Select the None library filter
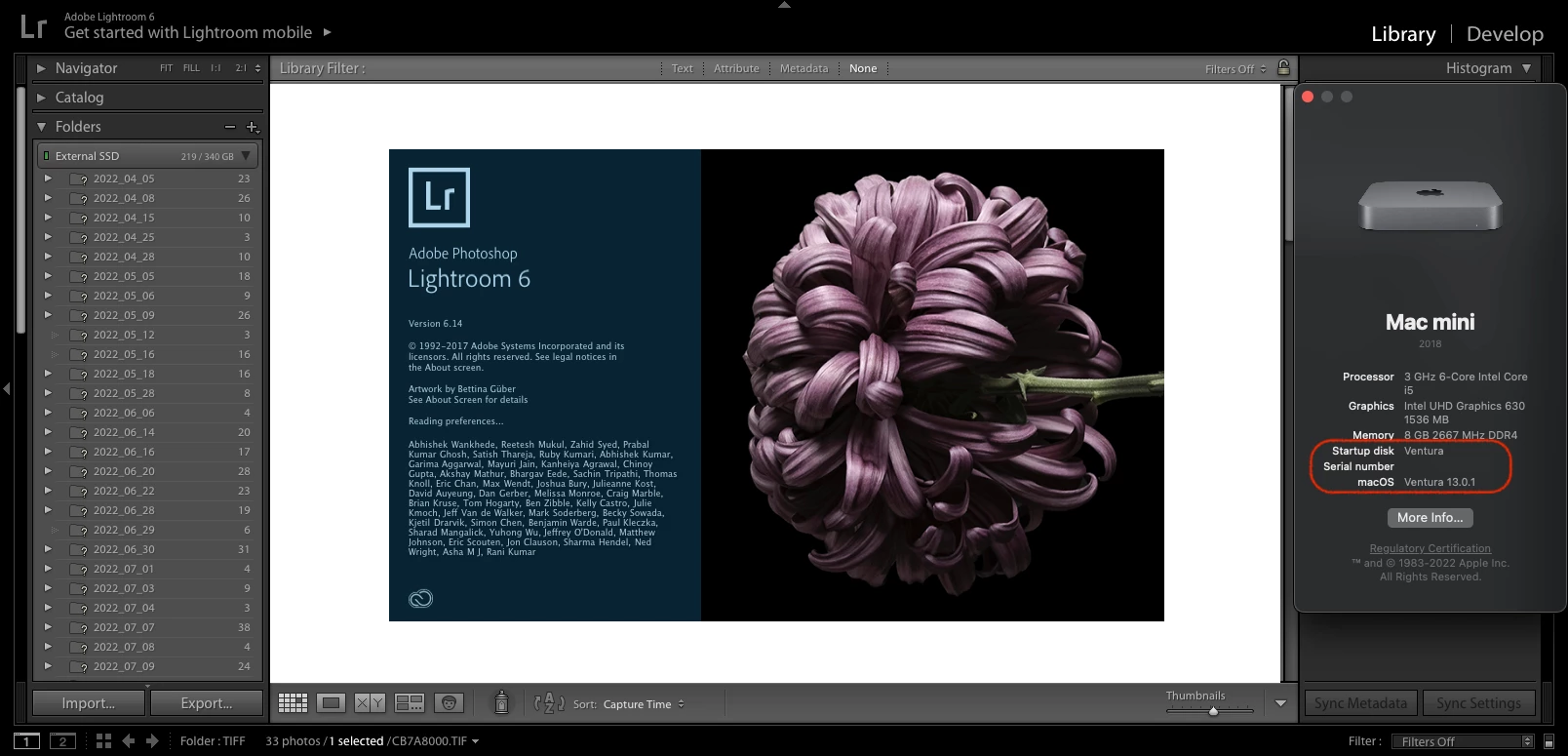The width and height of the screenshot is (1568, 756). pyautogui.click(x=863, y=68)
